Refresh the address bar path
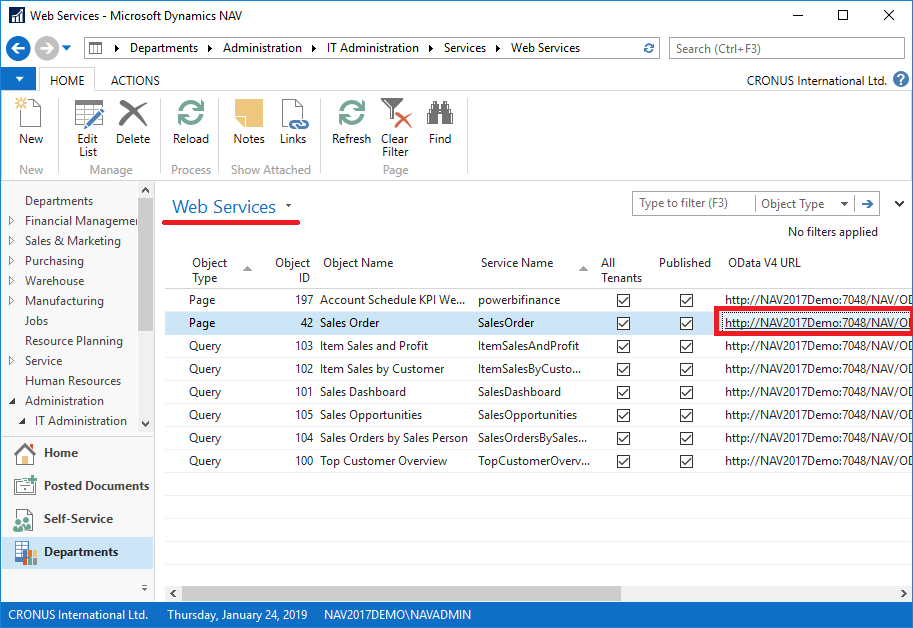Viewport: 913px width, 628px height. click(649, 48)
